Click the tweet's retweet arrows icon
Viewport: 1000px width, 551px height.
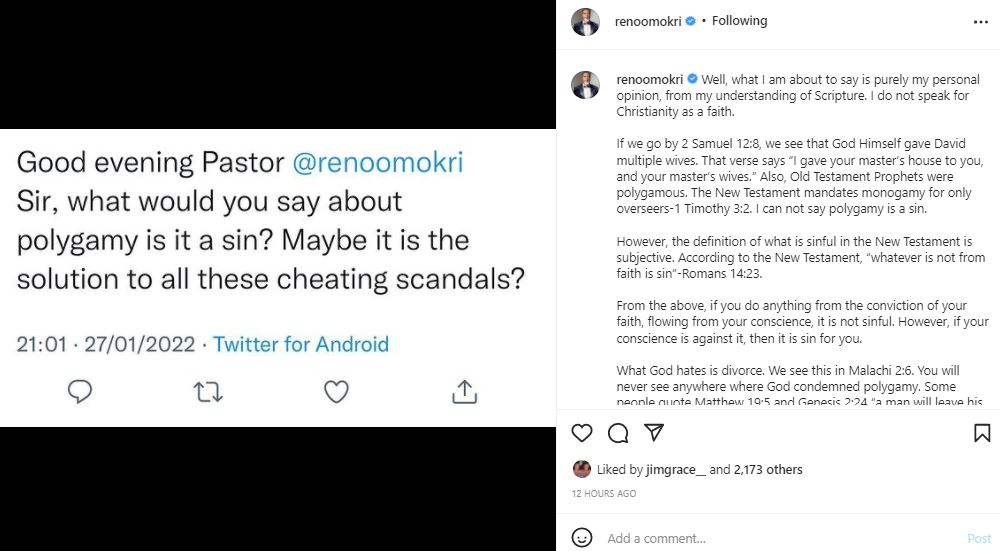tap(208, 391)
